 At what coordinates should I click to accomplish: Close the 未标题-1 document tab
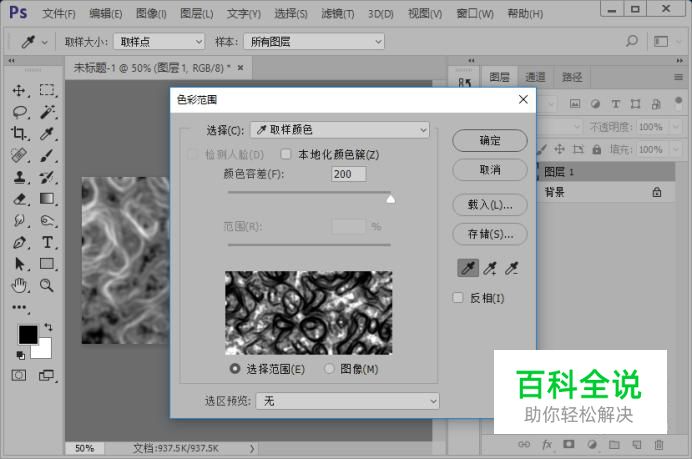coord(241,68)
